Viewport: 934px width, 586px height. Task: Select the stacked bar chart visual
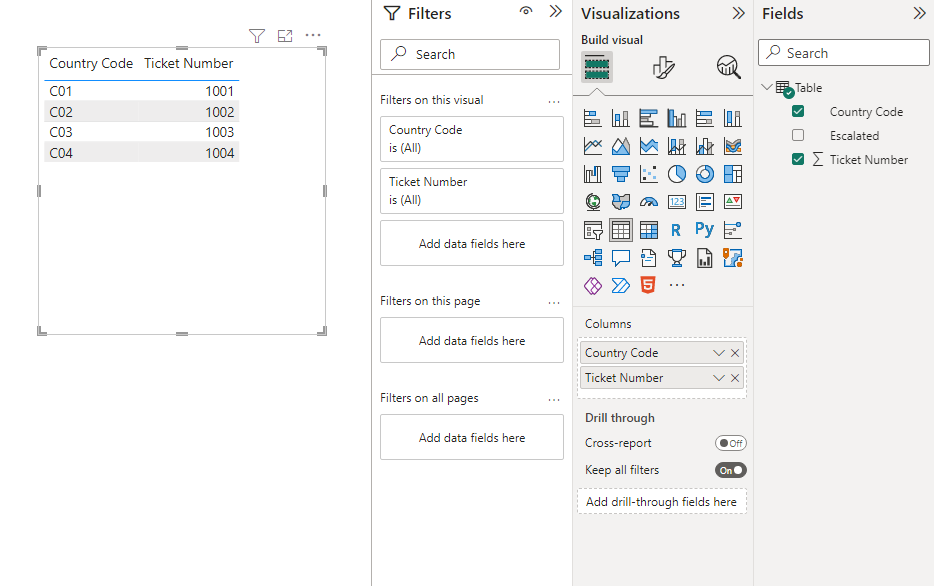click(593, 119)
